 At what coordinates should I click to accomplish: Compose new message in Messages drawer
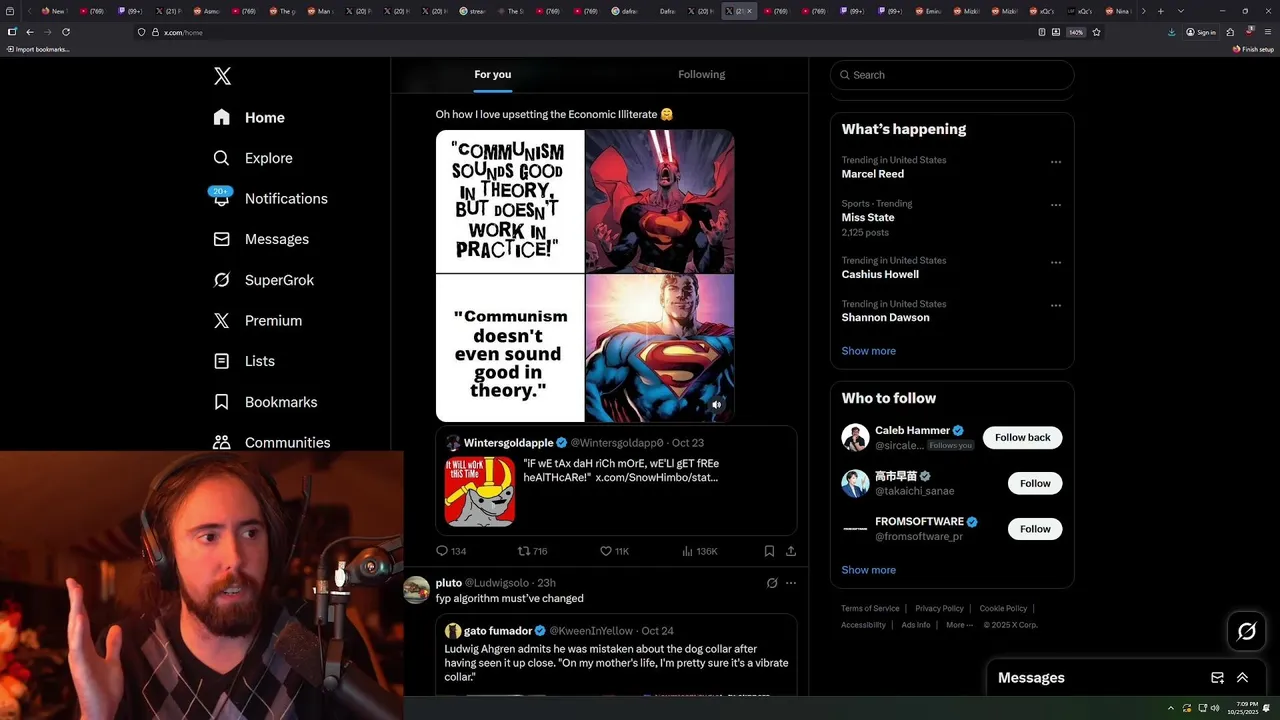[x=1217, y=678]
